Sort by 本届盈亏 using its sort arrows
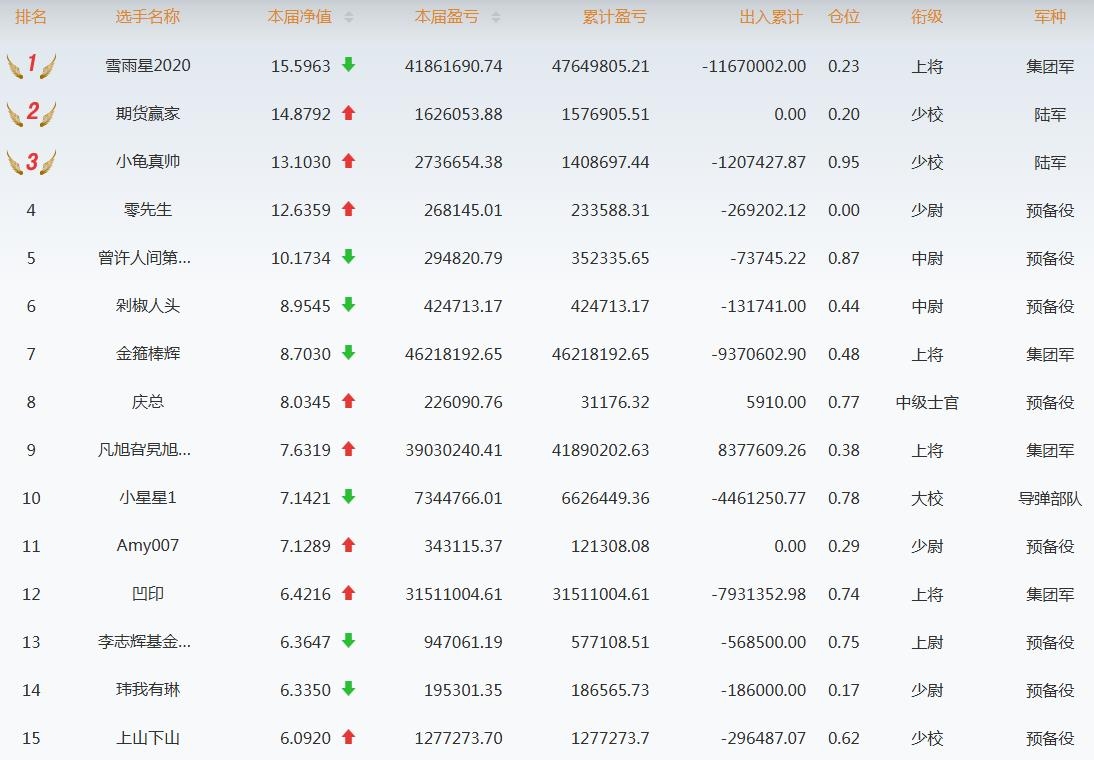Viewport: 1094px width, 760px height. click(x=496, y=17)
